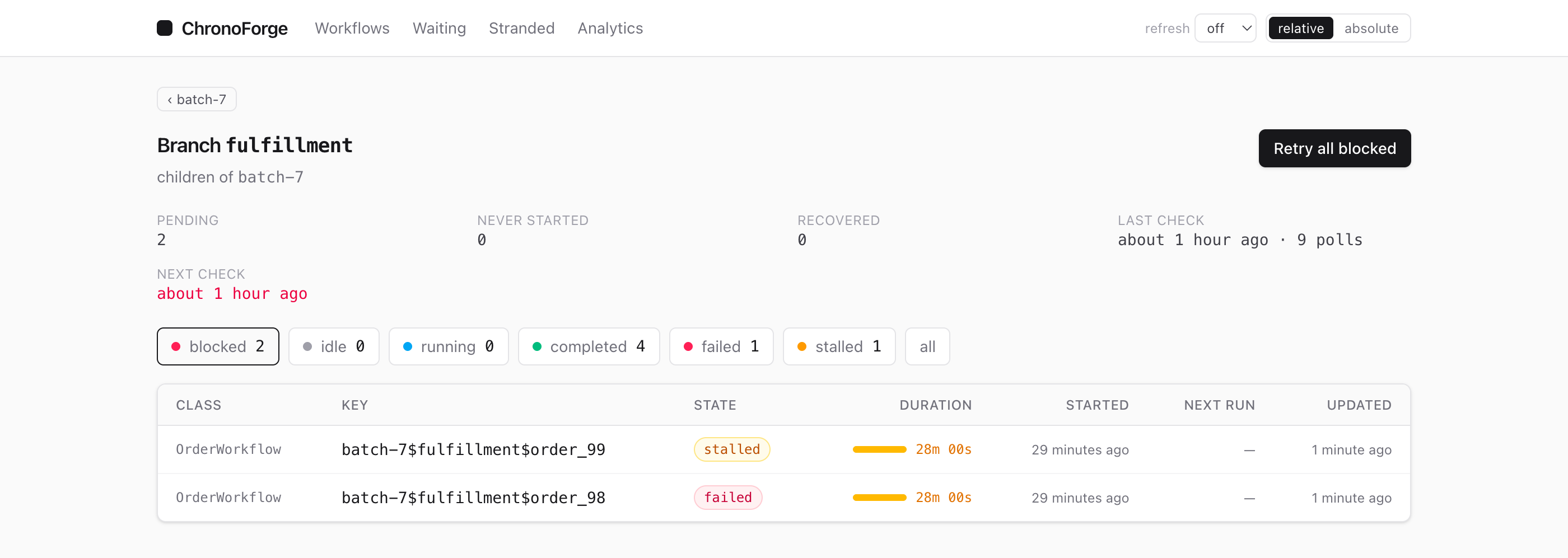Sort table by UPDATED column header

1359,405
